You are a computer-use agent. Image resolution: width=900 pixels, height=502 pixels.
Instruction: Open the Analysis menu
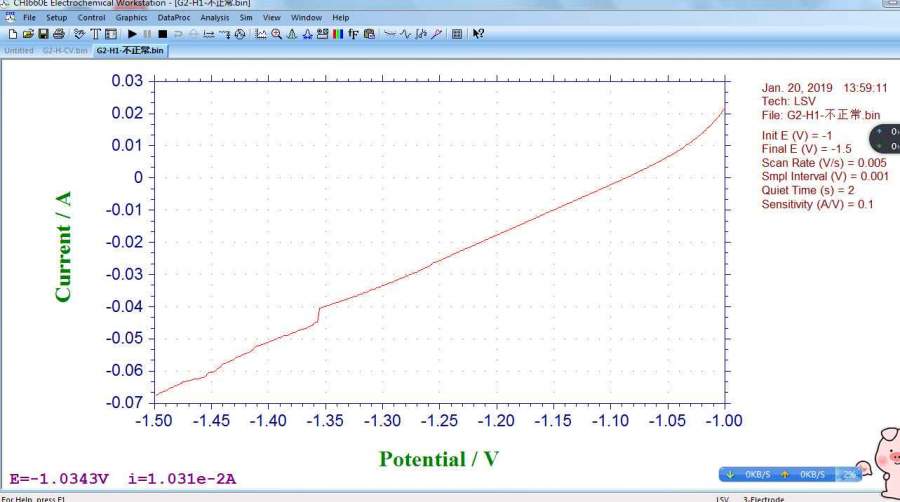214,18
